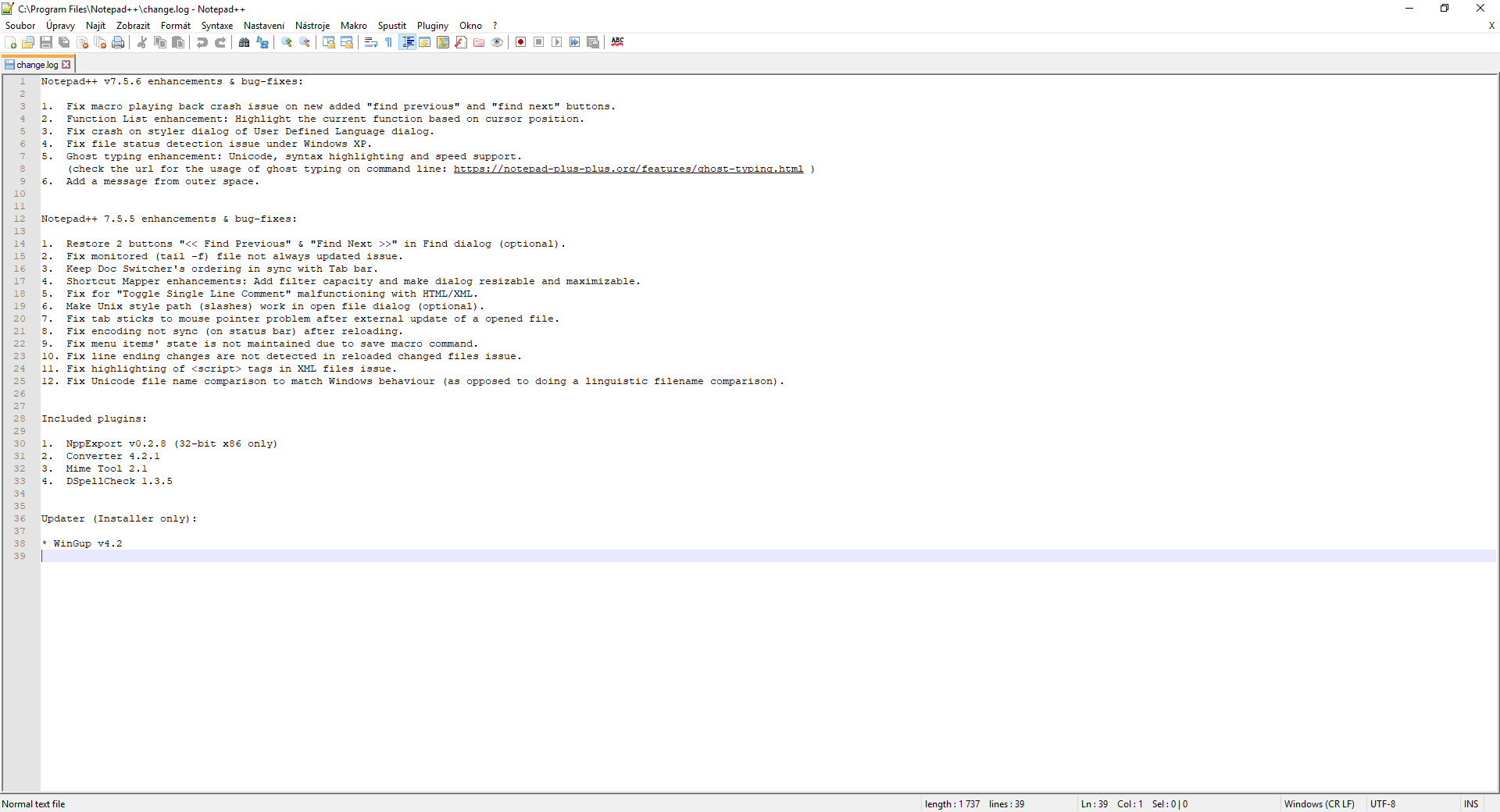Open Replace dialog from the toolbar icon
This screenshot has width=1500, height=812.
(x=262, y=42)
